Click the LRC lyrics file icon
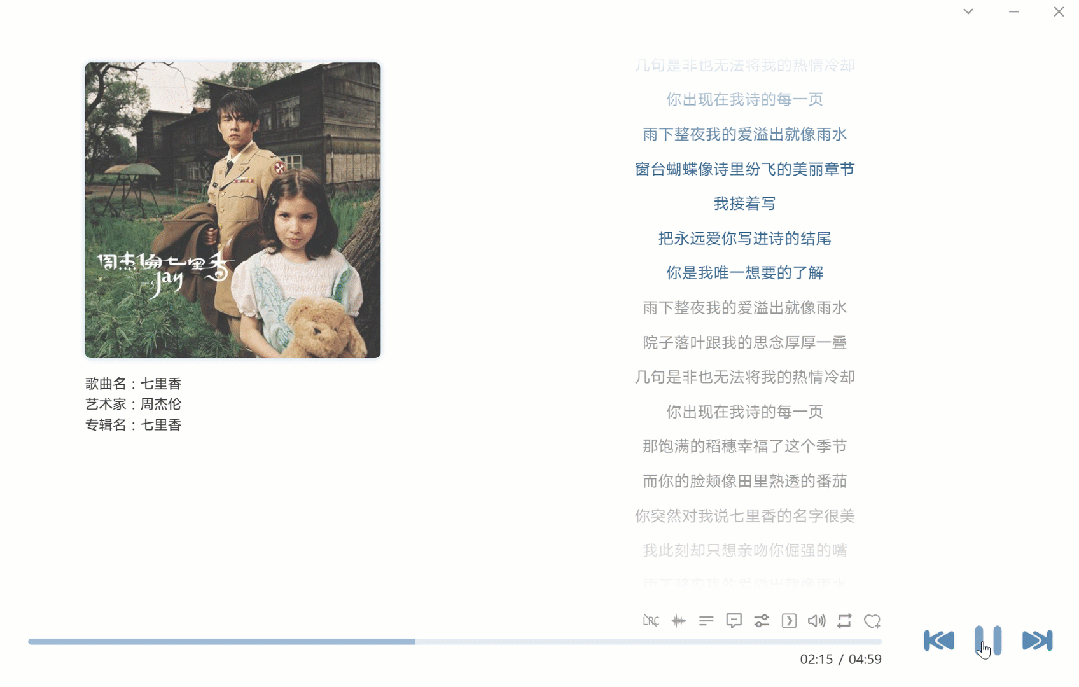1079x687 pixels. coord(651,621)
